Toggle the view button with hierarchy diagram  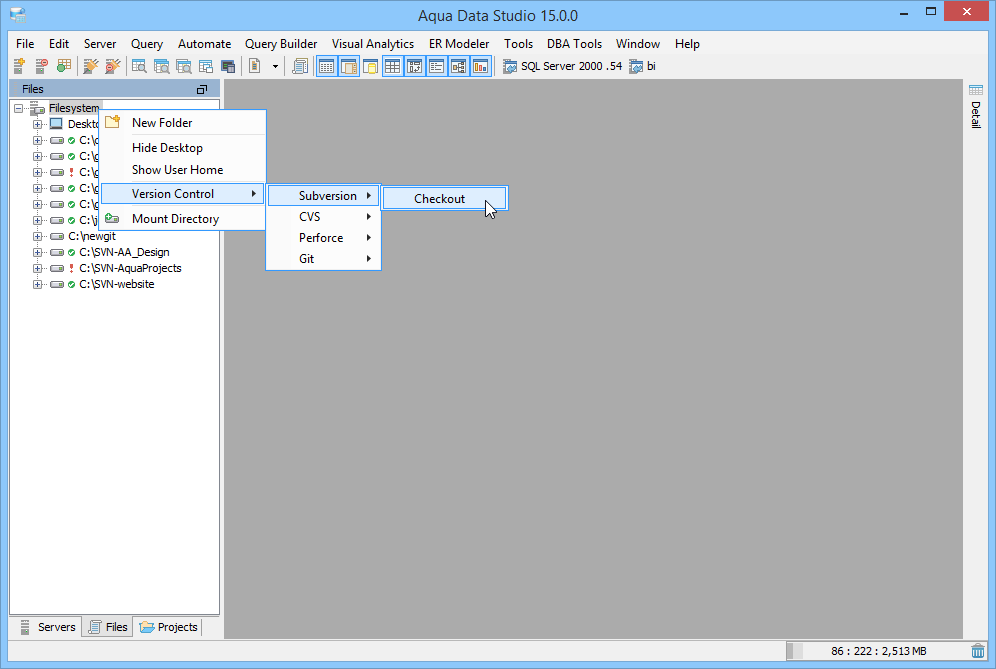pyautogui.click(x=458, y=66)
